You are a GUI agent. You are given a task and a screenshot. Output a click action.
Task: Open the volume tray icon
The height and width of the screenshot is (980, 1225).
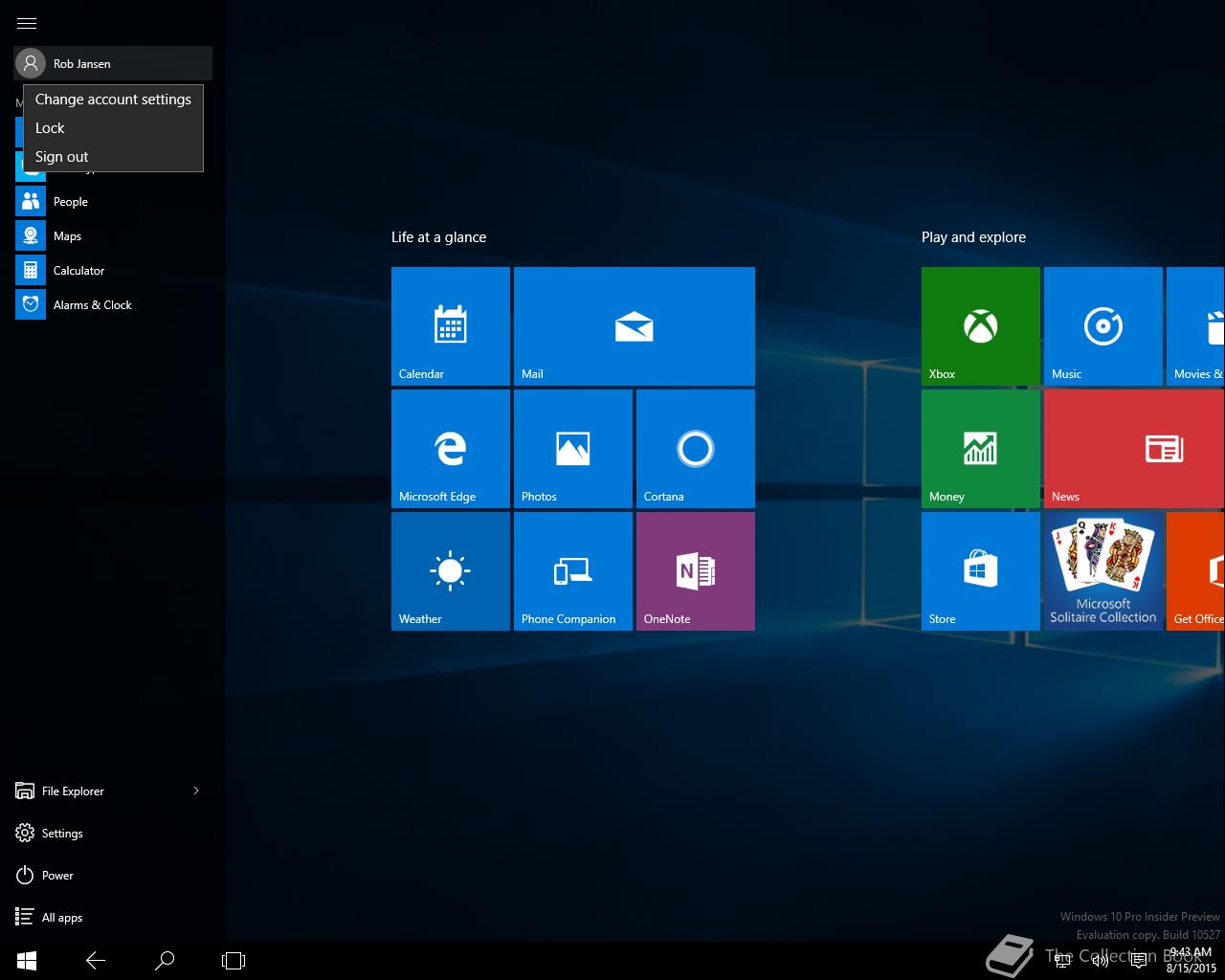1100,961
